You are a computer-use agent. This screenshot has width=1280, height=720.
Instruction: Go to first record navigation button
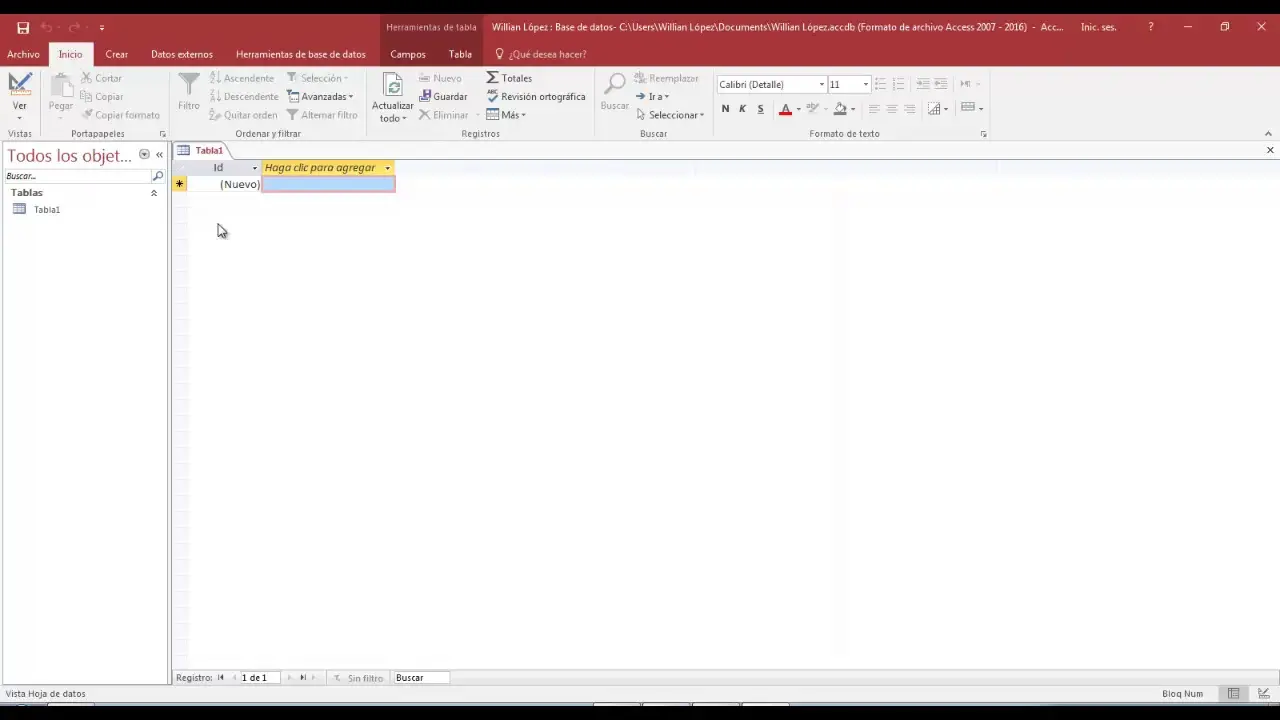pyautogui.click(x=221, y=678)
